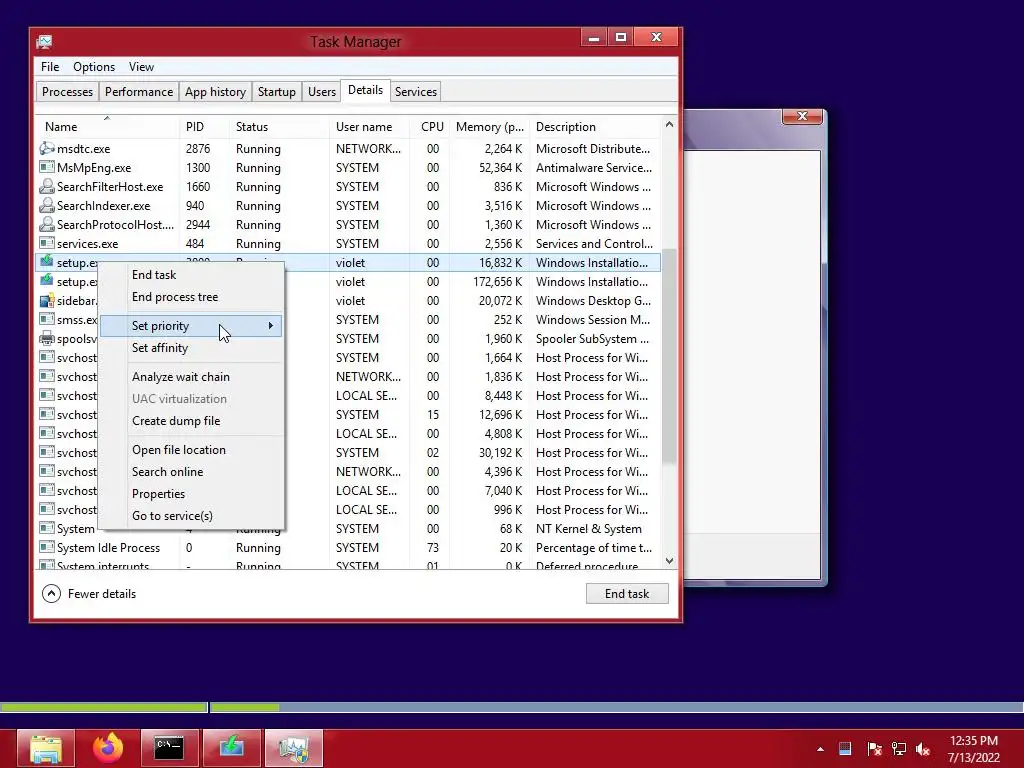Click the NT Kernel & System description
1024x768 pixels.
tap(588, 528)
